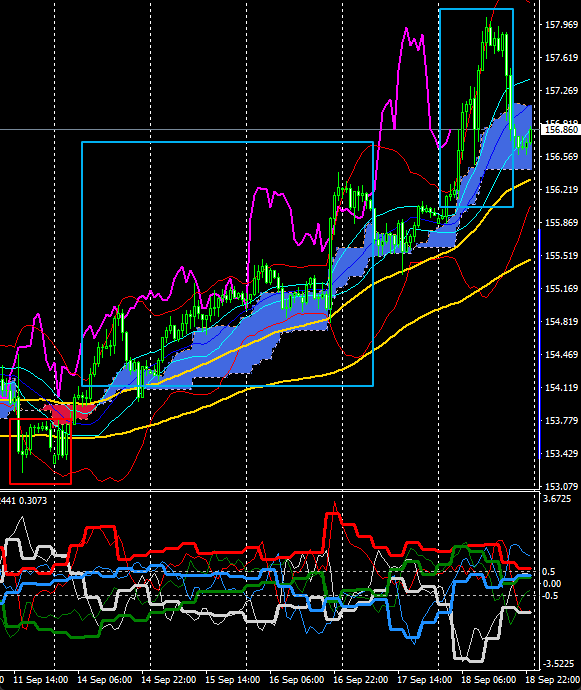Click the indicator value 0.3073 readout

33,500
